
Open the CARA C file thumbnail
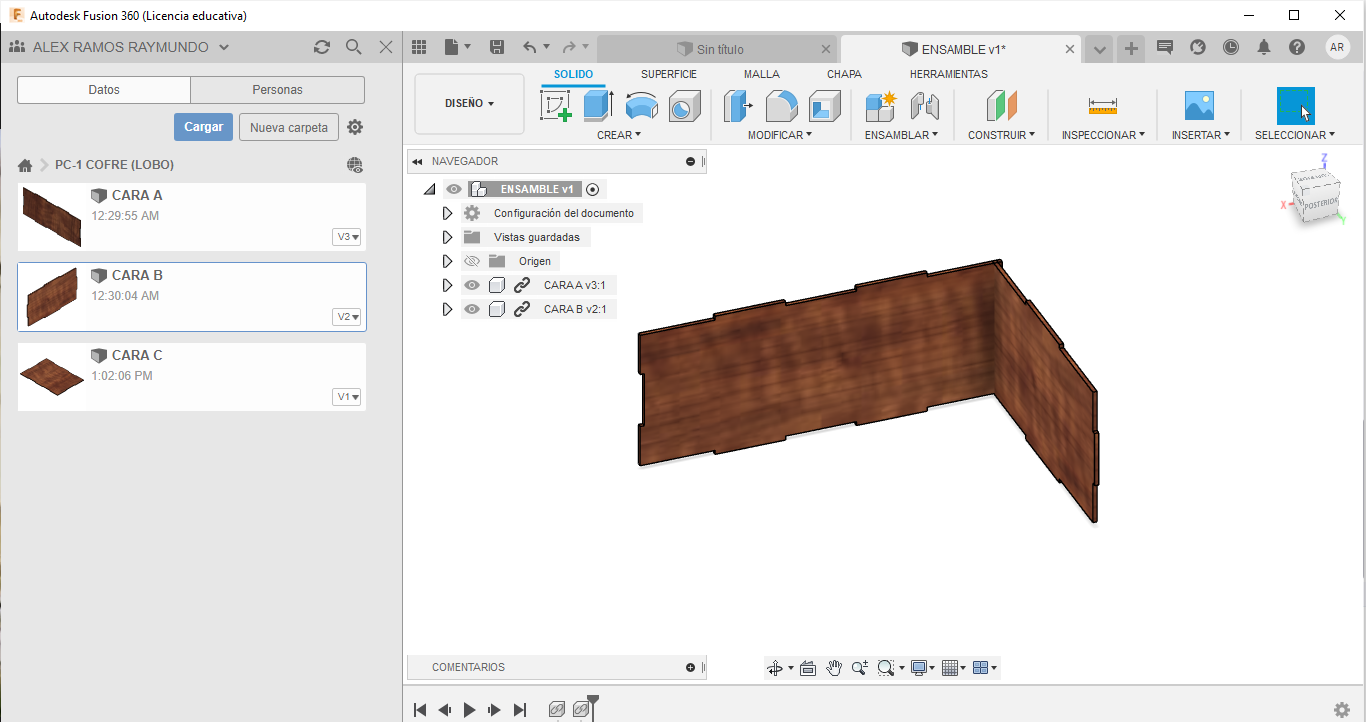pos(52,376)
